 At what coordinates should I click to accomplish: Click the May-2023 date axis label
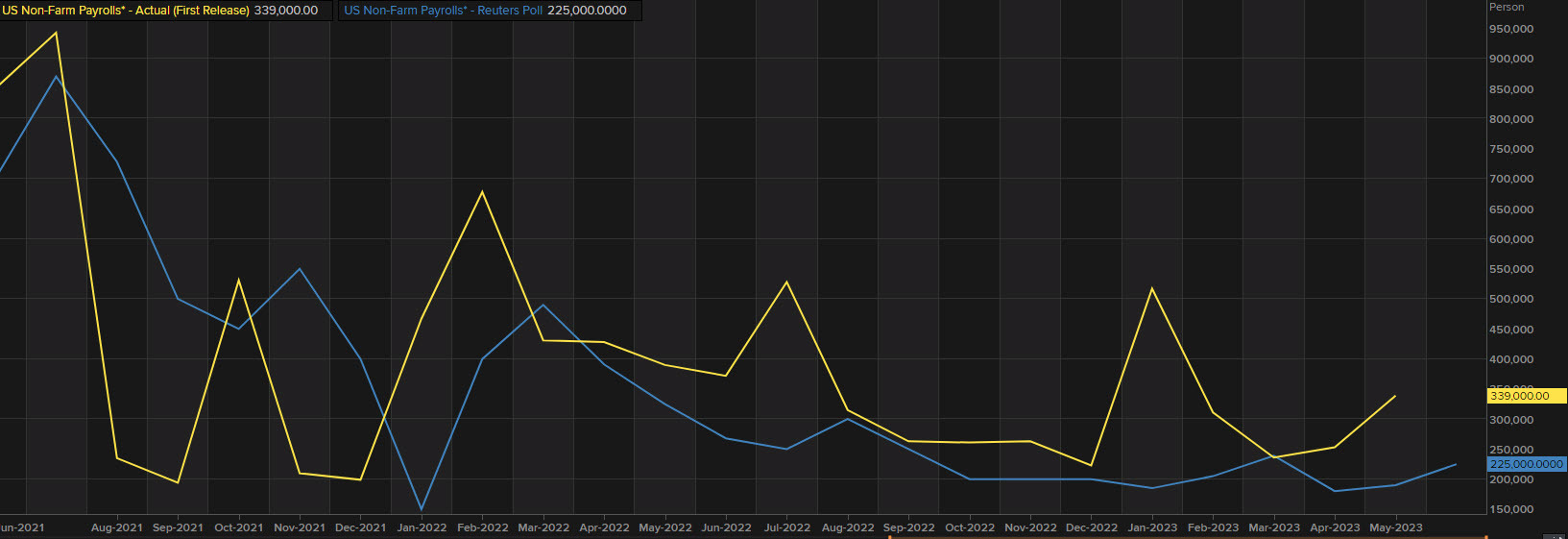[1396, 527]
